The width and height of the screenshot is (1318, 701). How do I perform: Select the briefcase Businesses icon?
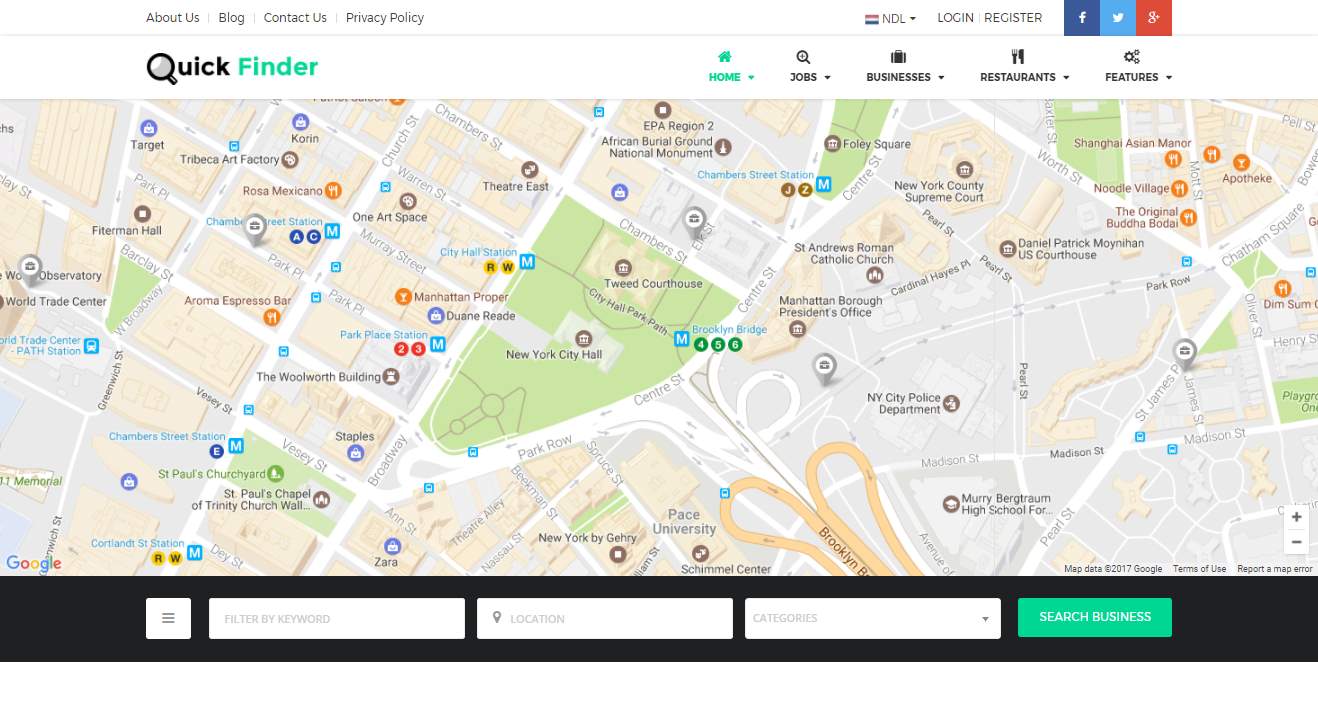[x=898, y=57]
